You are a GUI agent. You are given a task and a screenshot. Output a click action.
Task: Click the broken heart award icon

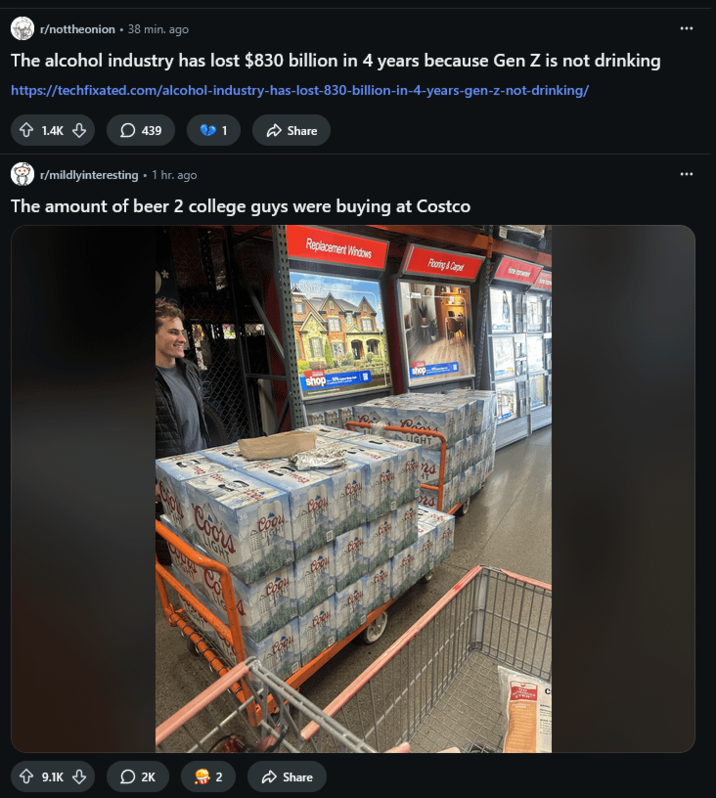click(x=208, y=130)
